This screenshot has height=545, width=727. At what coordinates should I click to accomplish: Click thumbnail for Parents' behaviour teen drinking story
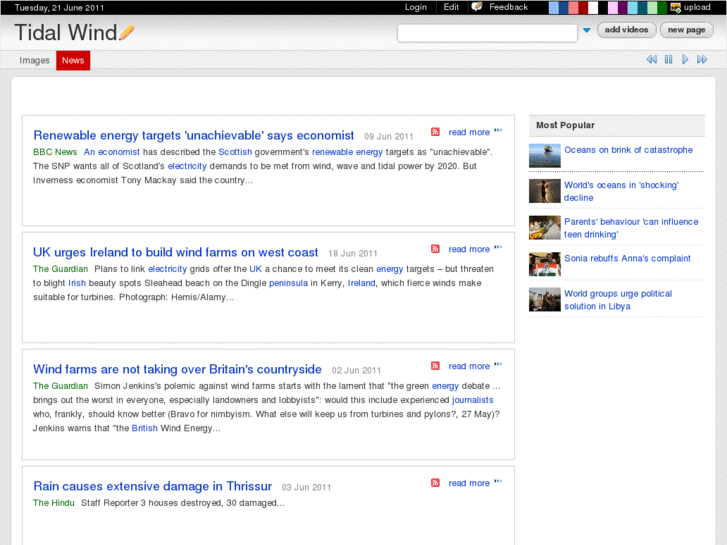(545, 228)
